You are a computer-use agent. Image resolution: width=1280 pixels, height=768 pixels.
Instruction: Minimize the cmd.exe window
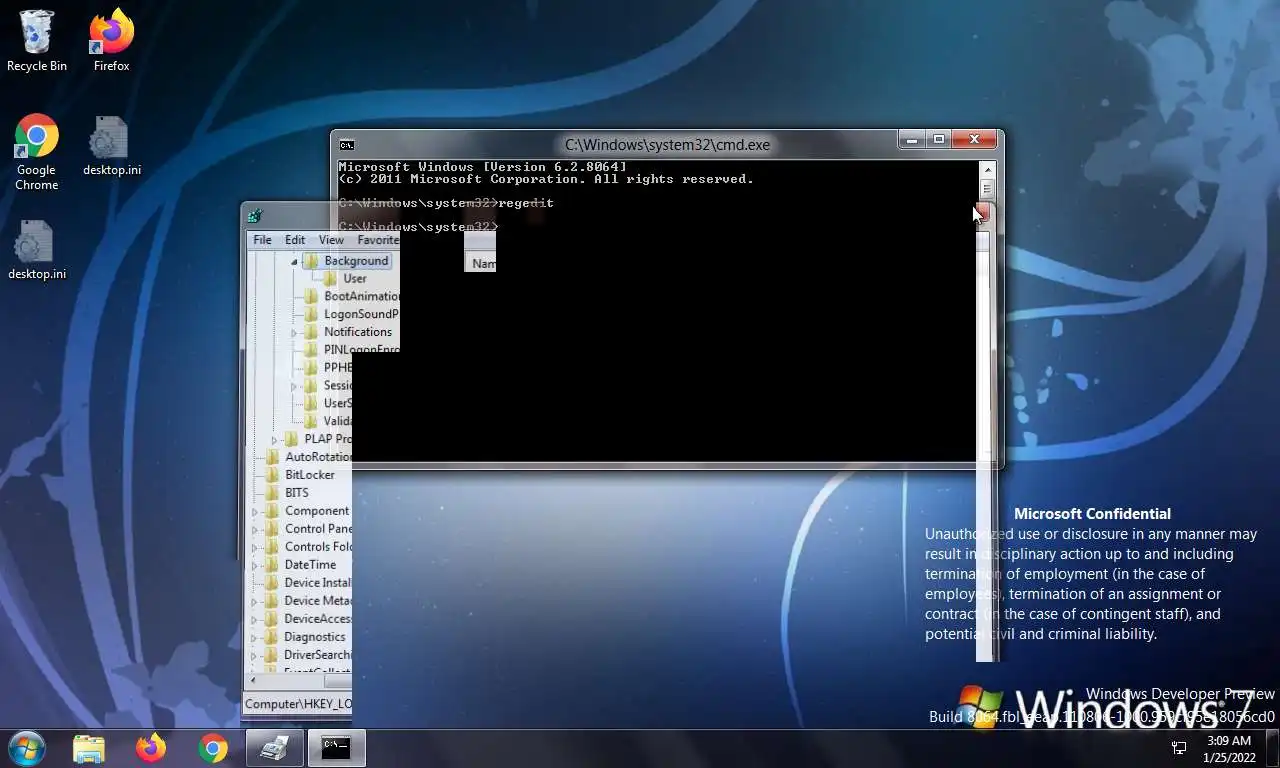point(911,140)
